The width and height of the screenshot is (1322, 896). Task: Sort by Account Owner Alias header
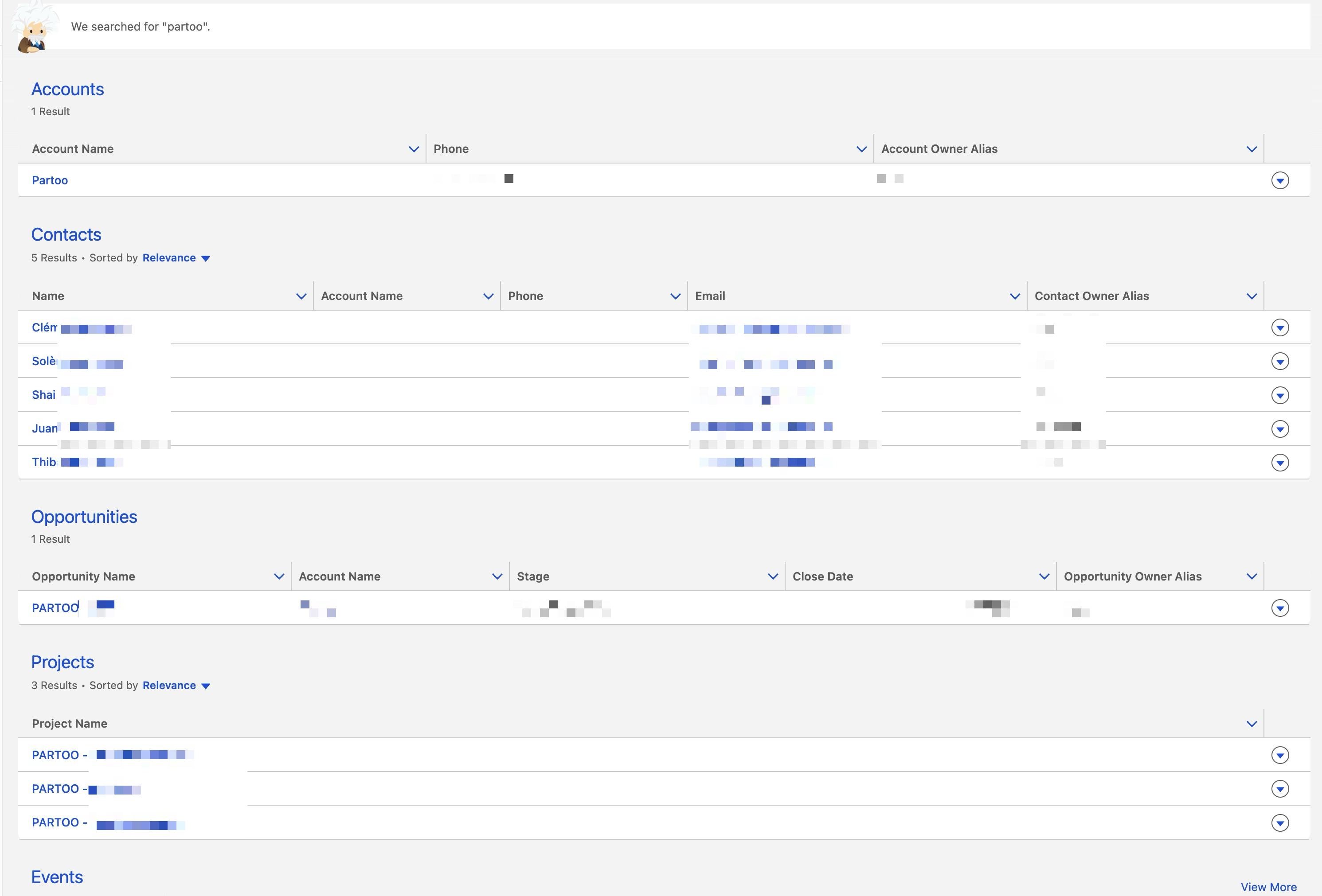pos(939,149)
